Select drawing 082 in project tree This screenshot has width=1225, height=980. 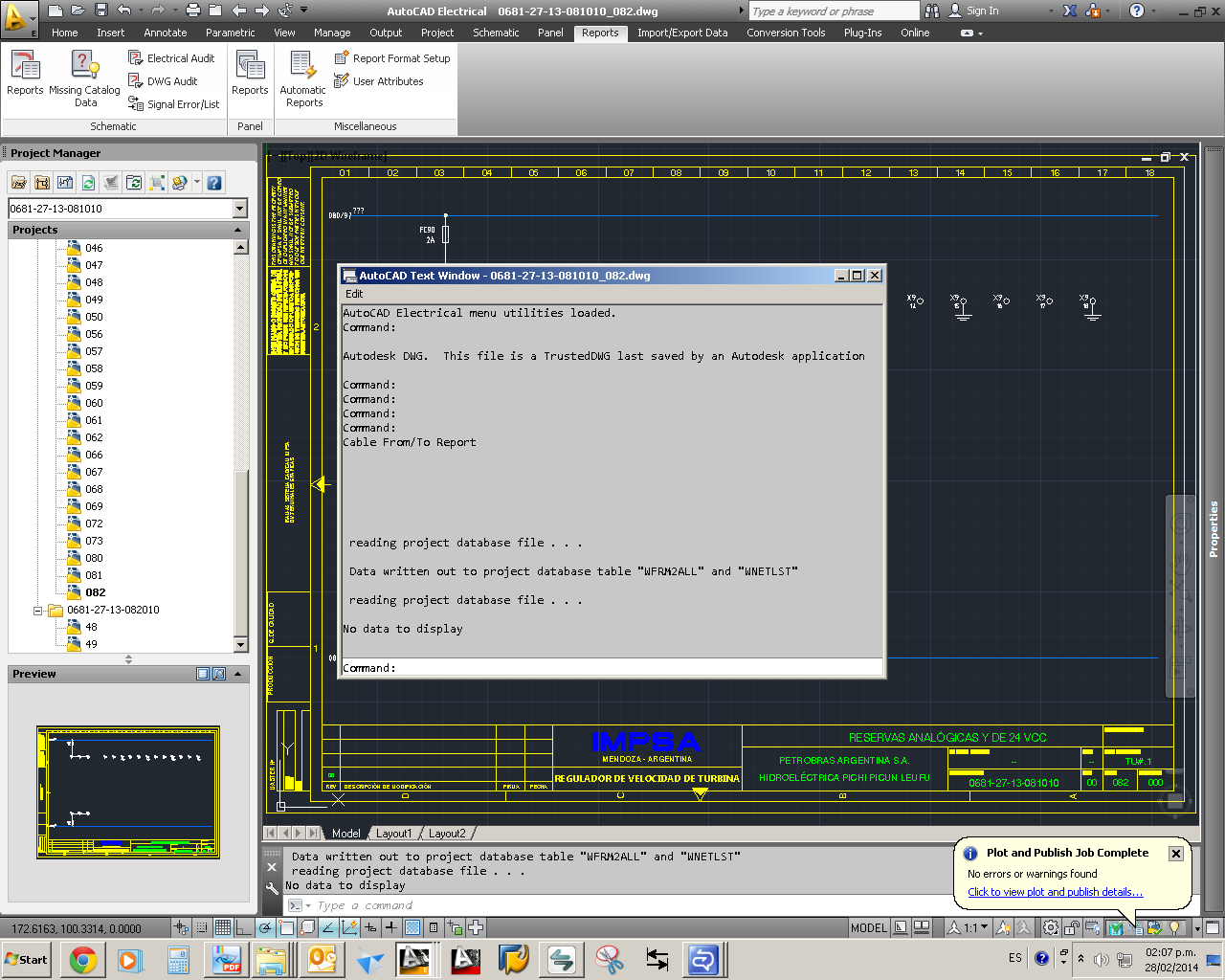tap(96, 592)
